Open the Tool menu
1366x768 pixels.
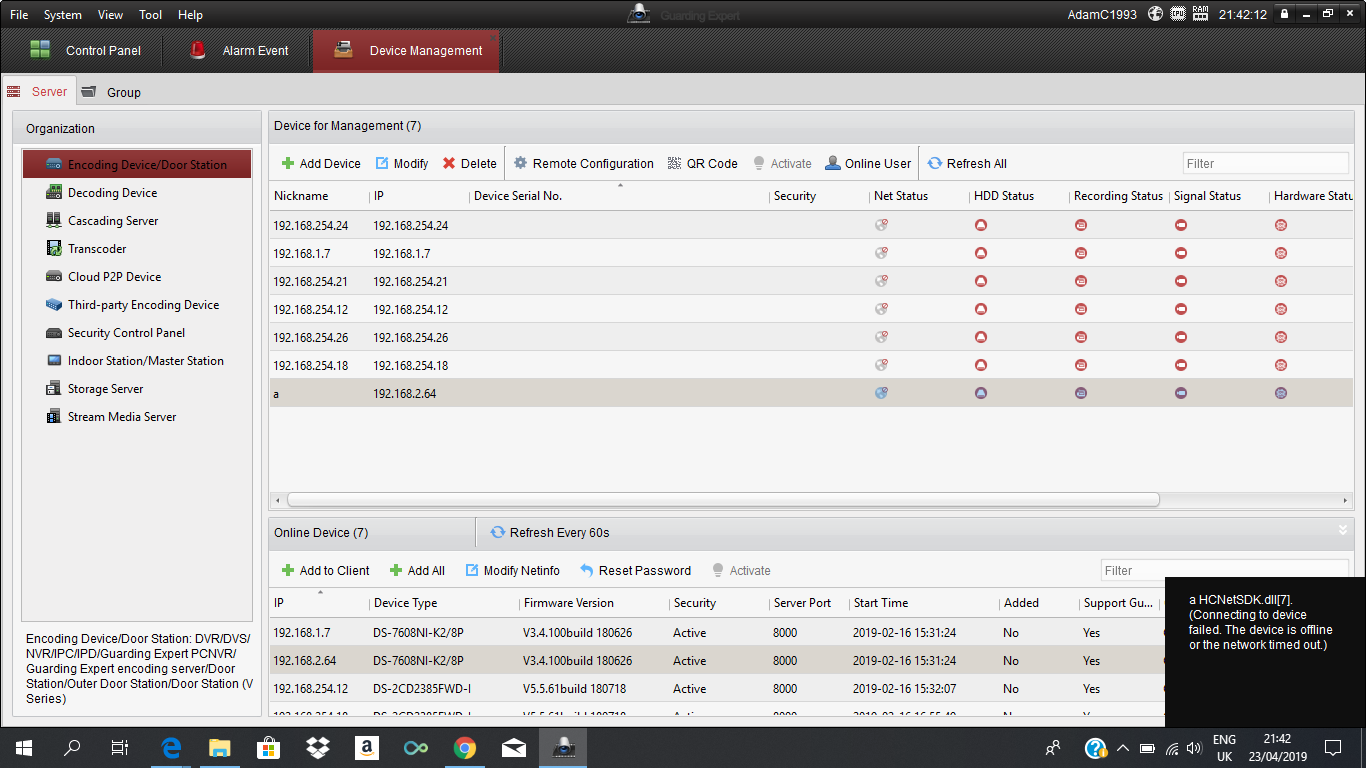point(151,15)
